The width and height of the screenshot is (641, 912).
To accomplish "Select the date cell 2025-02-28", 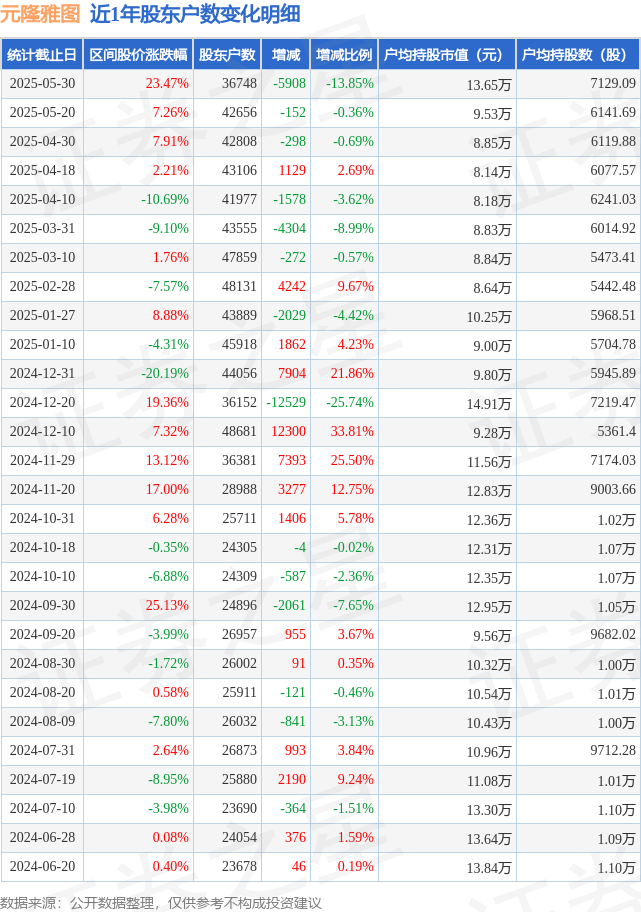I will coord(42,287).
